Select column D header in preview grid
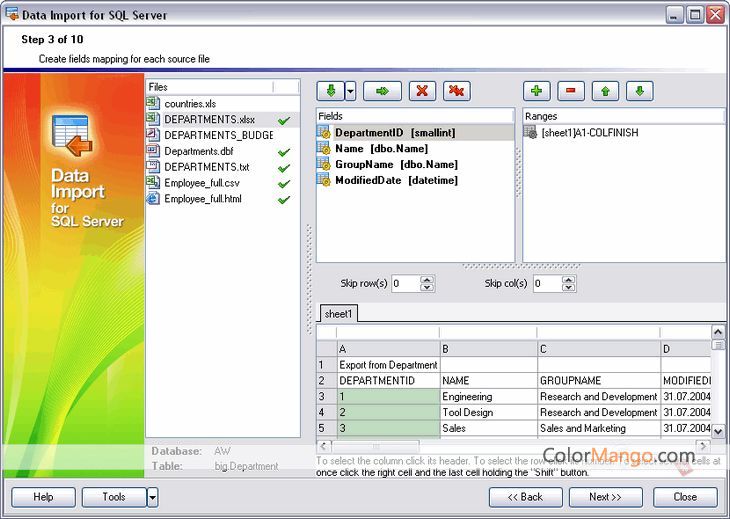The image size is (730, 519). tap(686, 349)
